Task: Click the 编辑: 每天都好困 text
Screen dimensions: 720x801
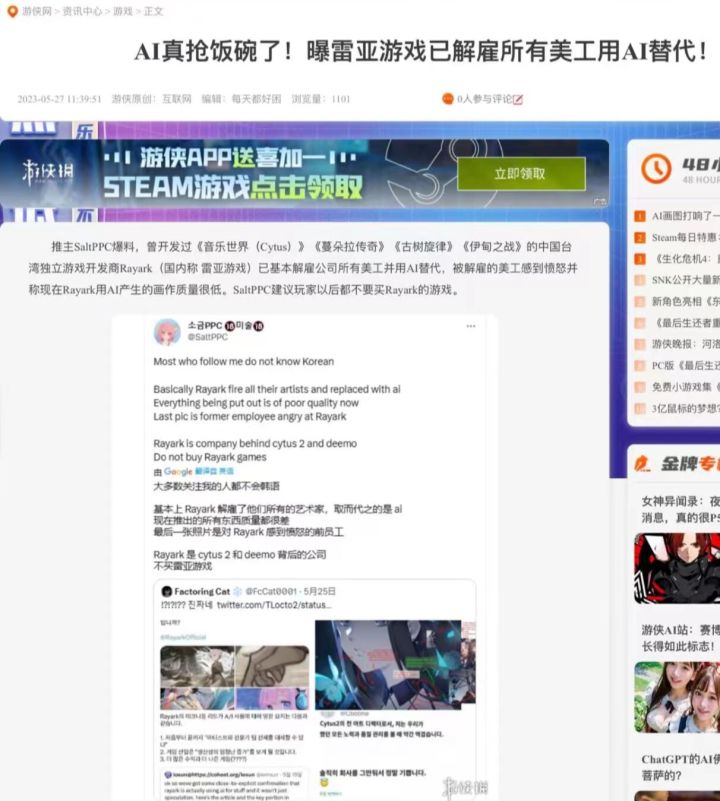Action: point(241,99)
